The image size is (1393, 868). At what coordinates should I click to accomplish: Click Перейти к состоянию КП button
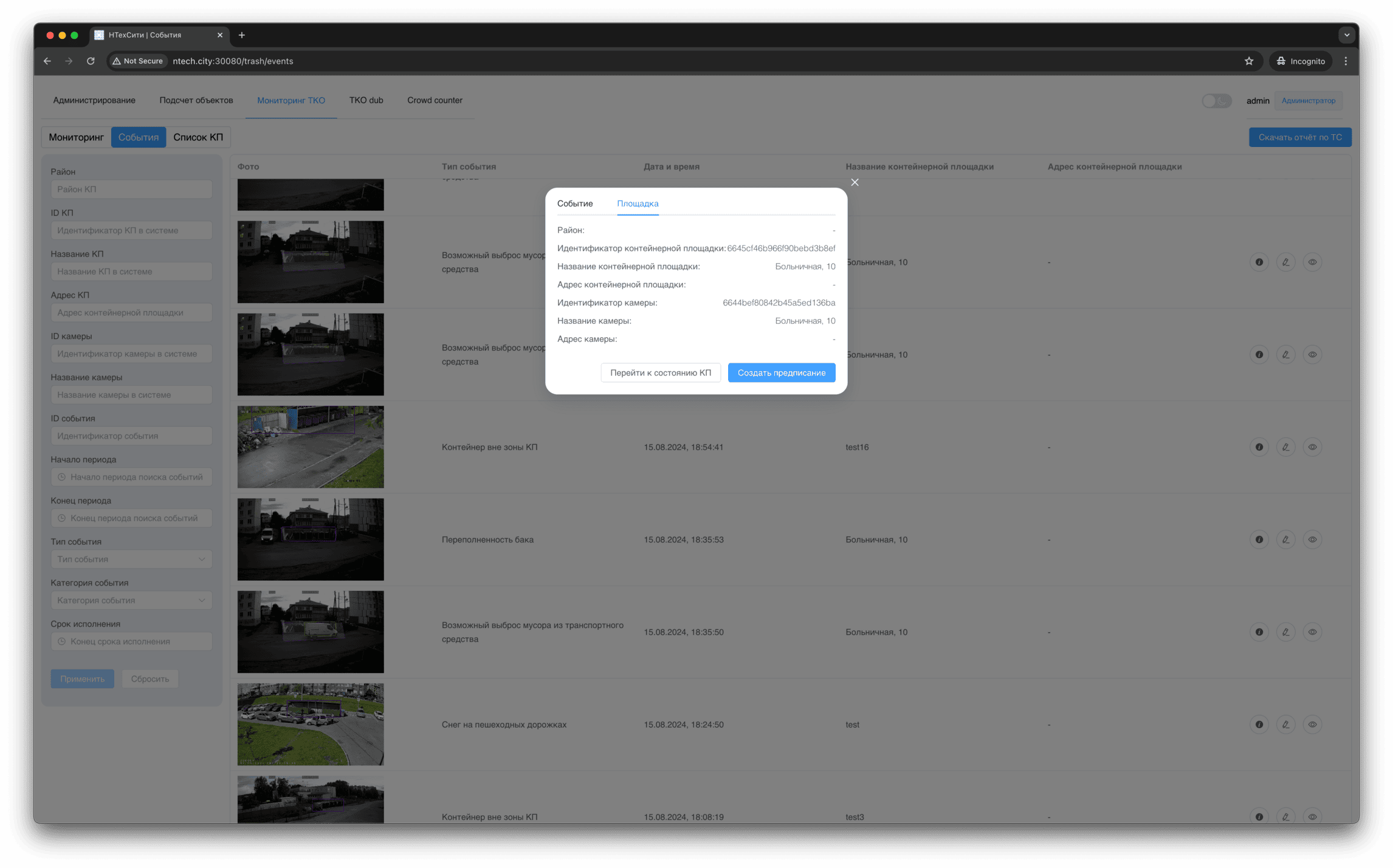coord(660,373)
